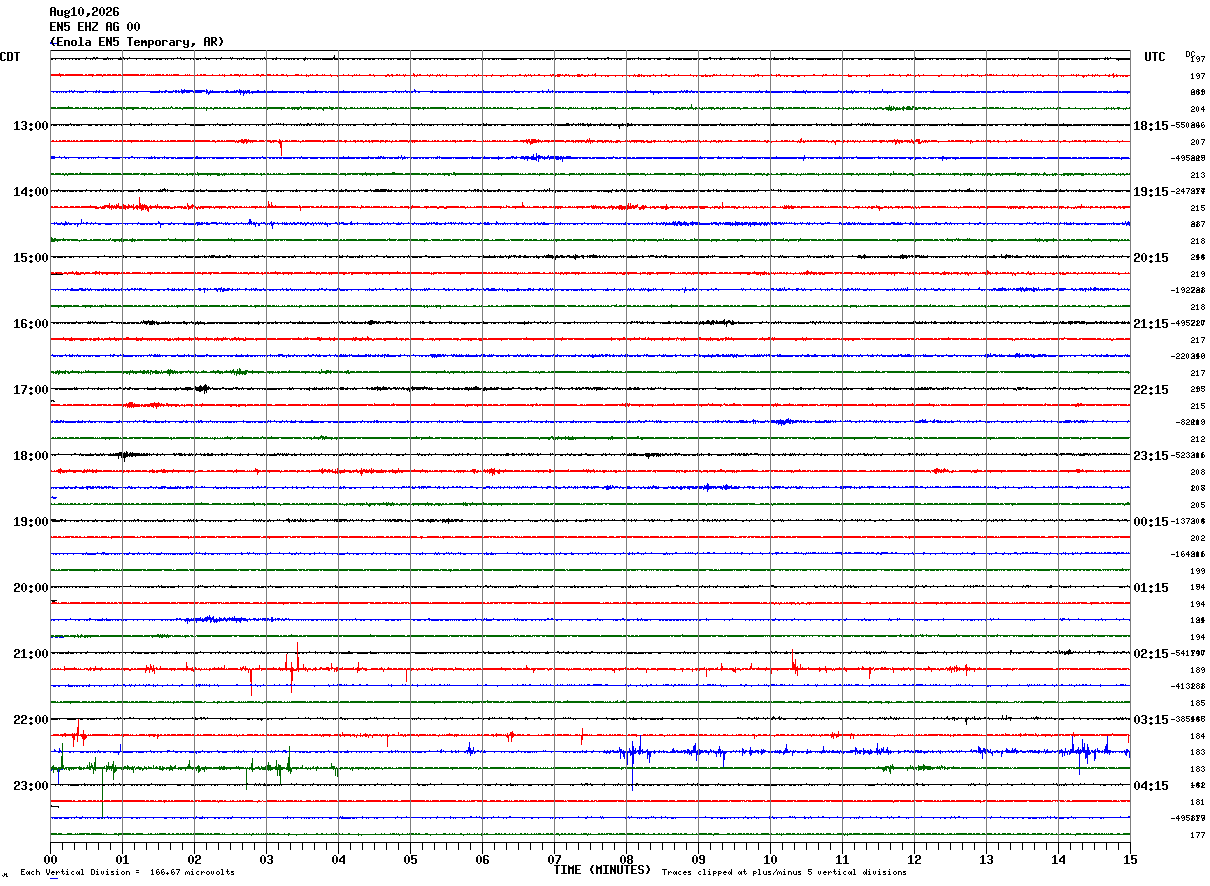This screenshot has height=886, width=1210.
Task: Click the 18:15 UTC time label
Action: 1151,125
